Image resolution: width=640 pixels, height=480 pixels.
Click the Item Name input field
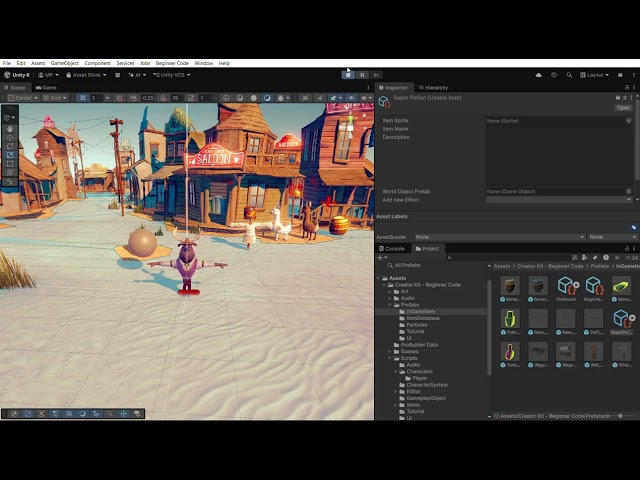pyautogui.click(x=559, y=129)
